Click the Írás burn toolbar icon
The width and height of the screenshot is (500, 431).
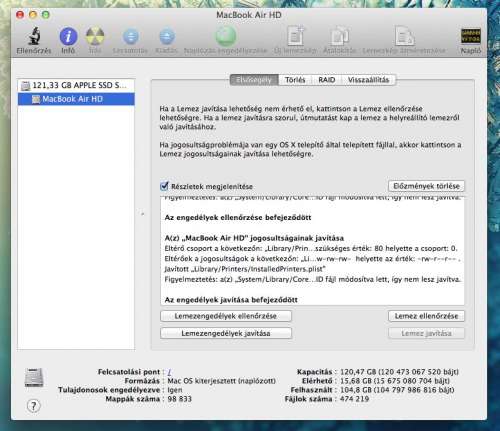coord(95,36)
